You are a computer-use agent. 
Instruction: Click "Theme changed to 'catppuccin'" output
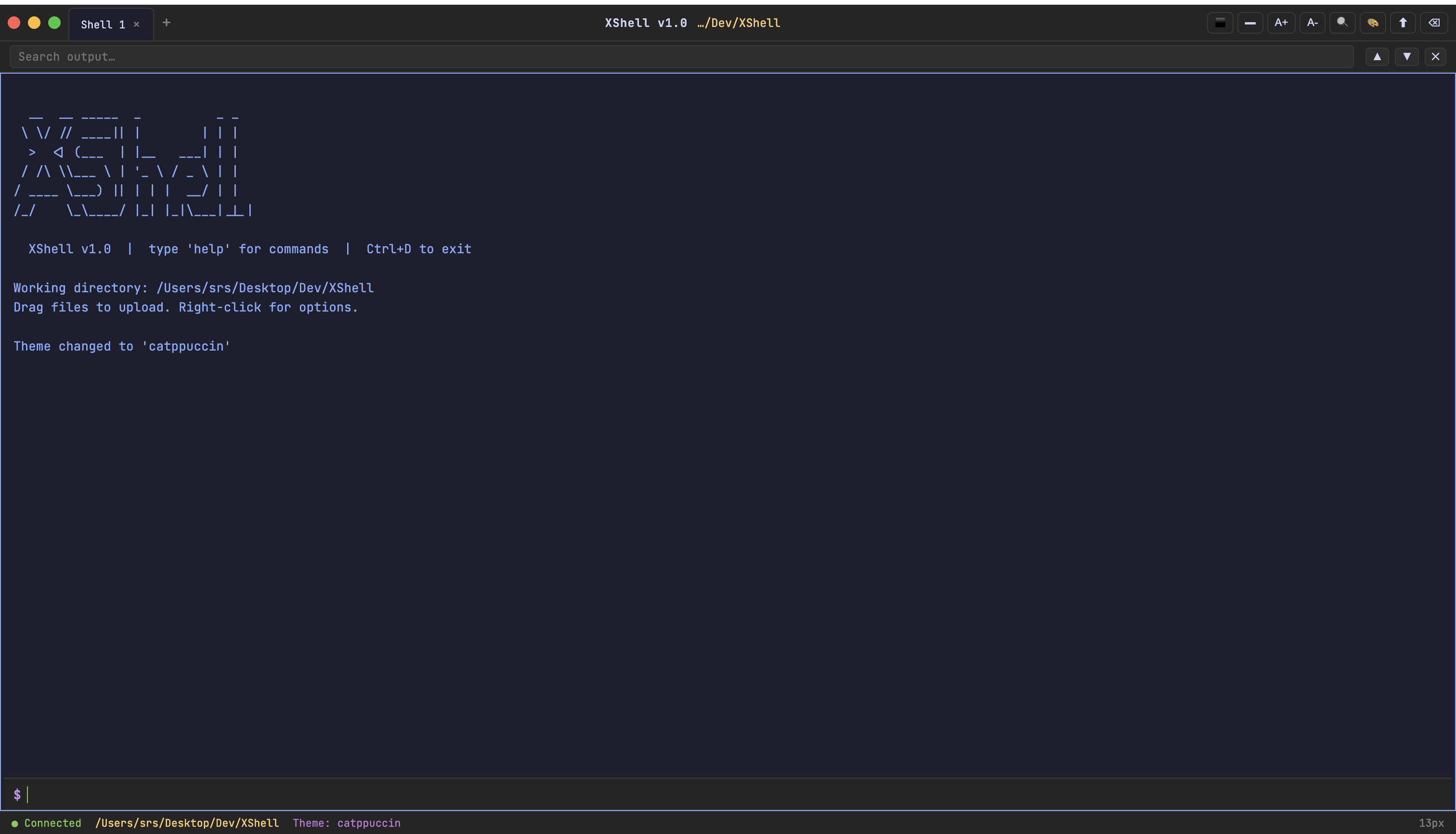tap(122, 347)
